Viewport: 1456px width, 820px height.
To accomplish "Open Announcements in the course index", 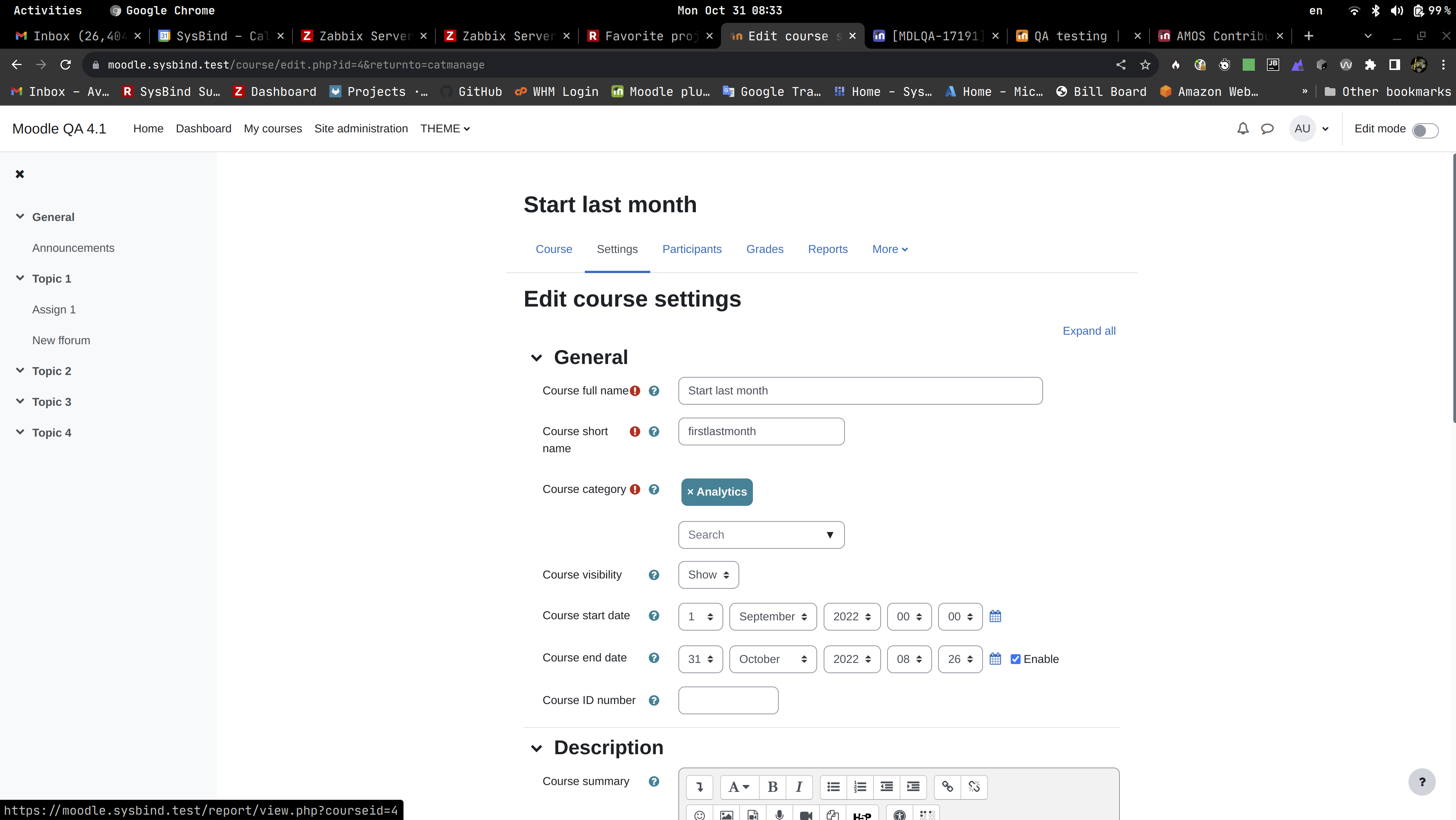I will point(73,248).
